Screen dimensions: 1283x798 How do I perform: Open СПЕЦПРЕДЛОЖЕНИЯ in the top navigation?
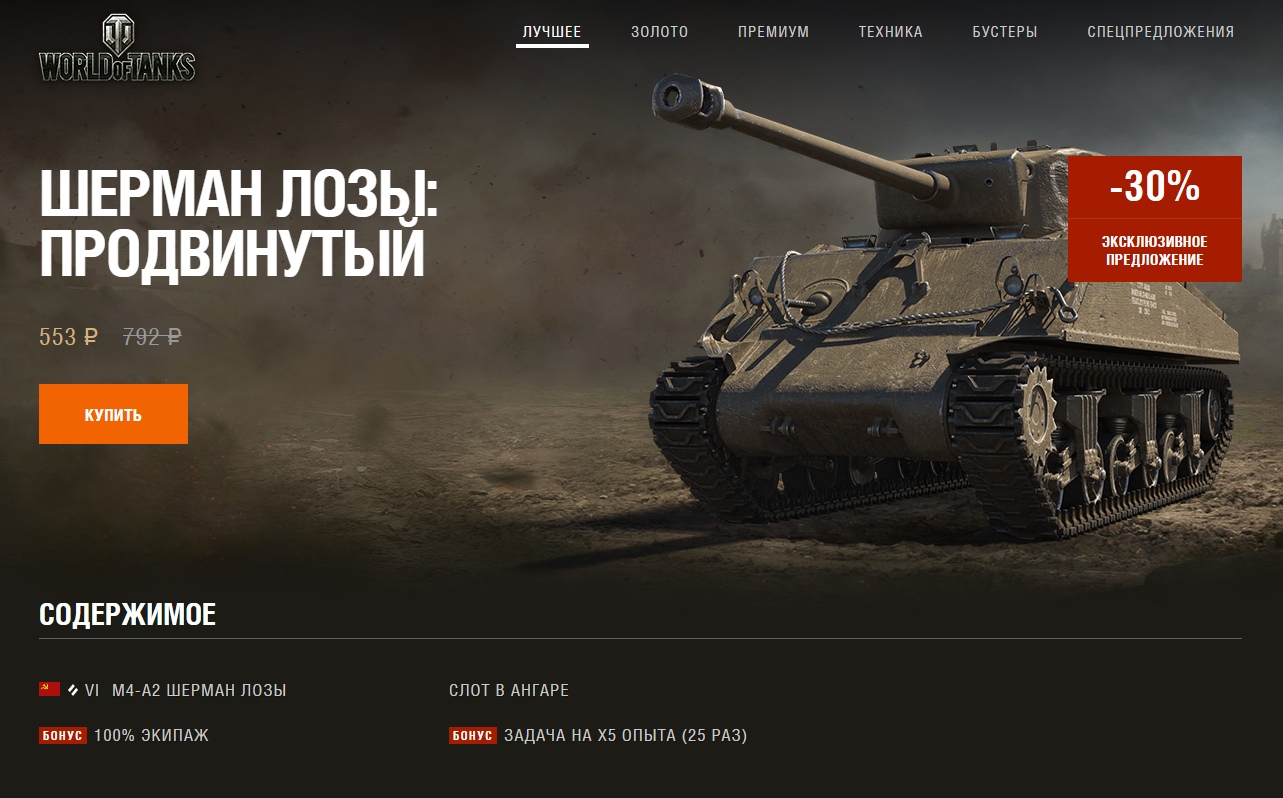[x=1161, y=32]
